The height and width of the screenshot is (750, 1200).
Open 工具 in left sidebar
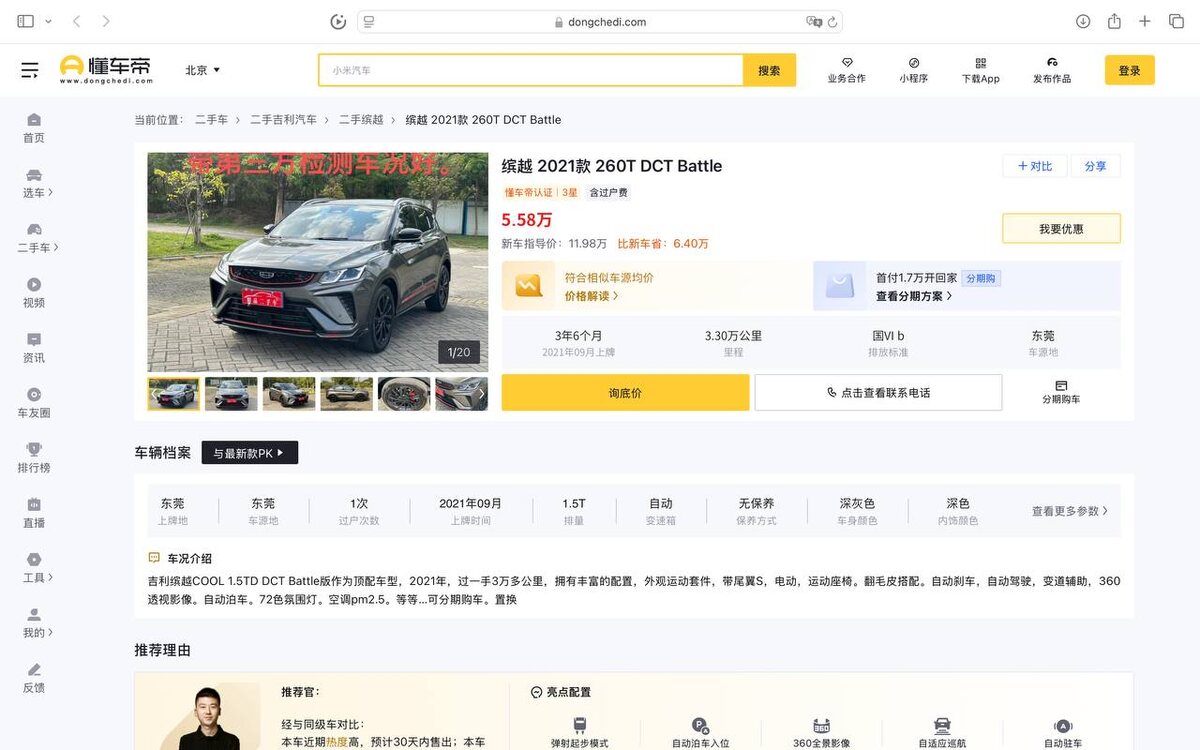(36, 568)
